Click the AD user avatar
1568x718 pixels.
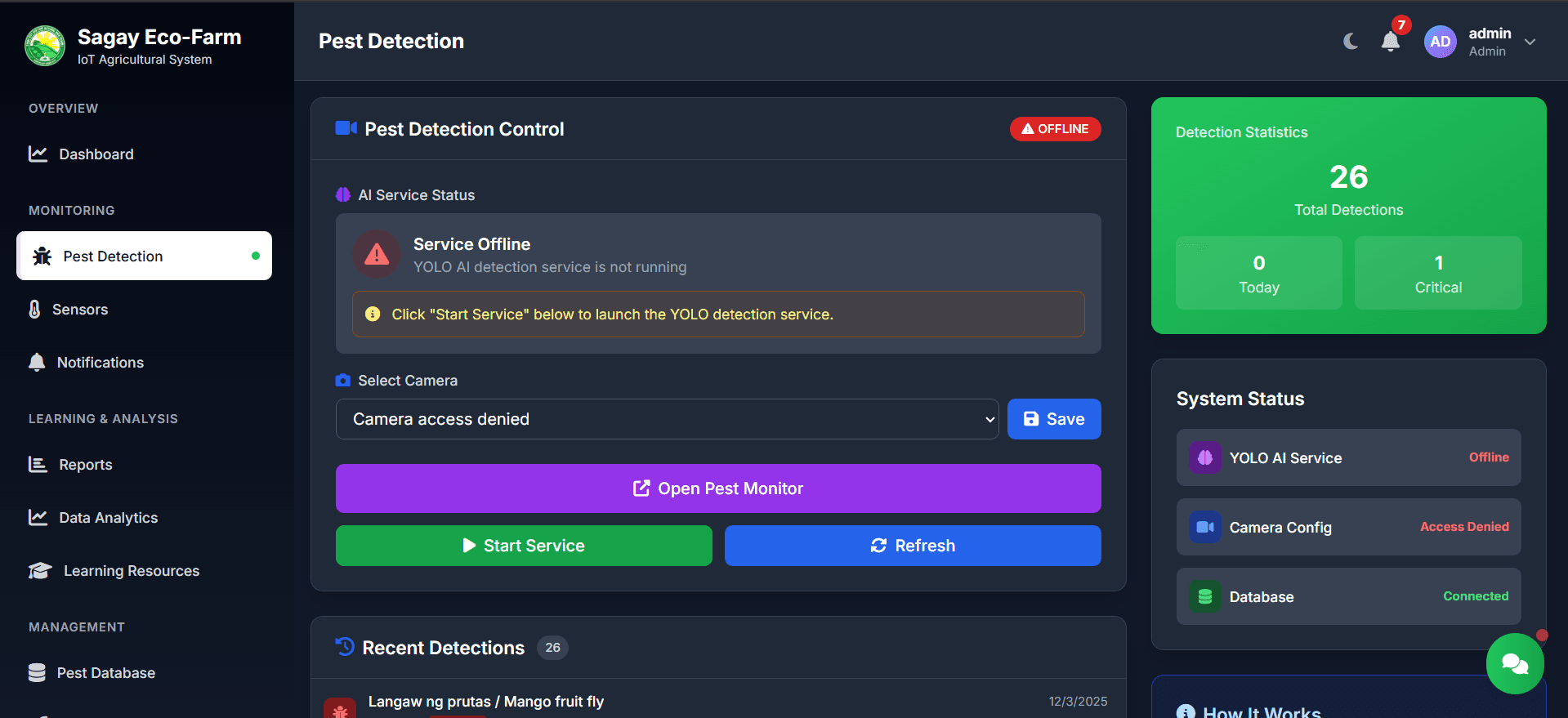click(x=1440, y=42)
